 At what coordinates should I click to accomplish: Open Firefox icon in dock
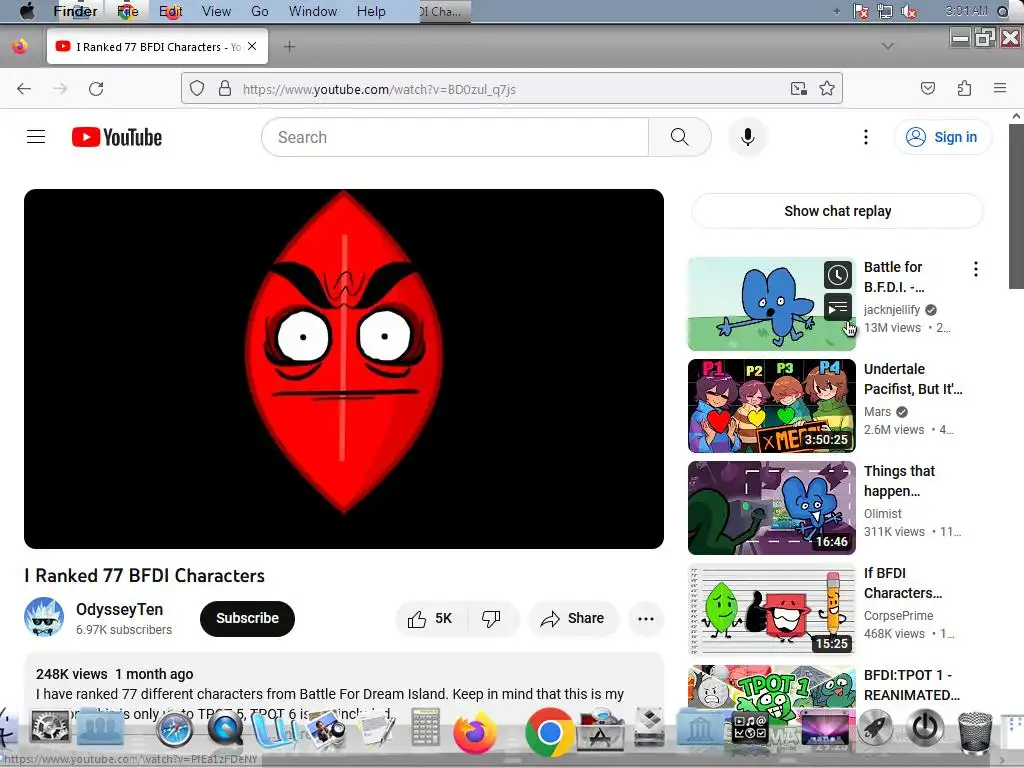pos(475,732)
